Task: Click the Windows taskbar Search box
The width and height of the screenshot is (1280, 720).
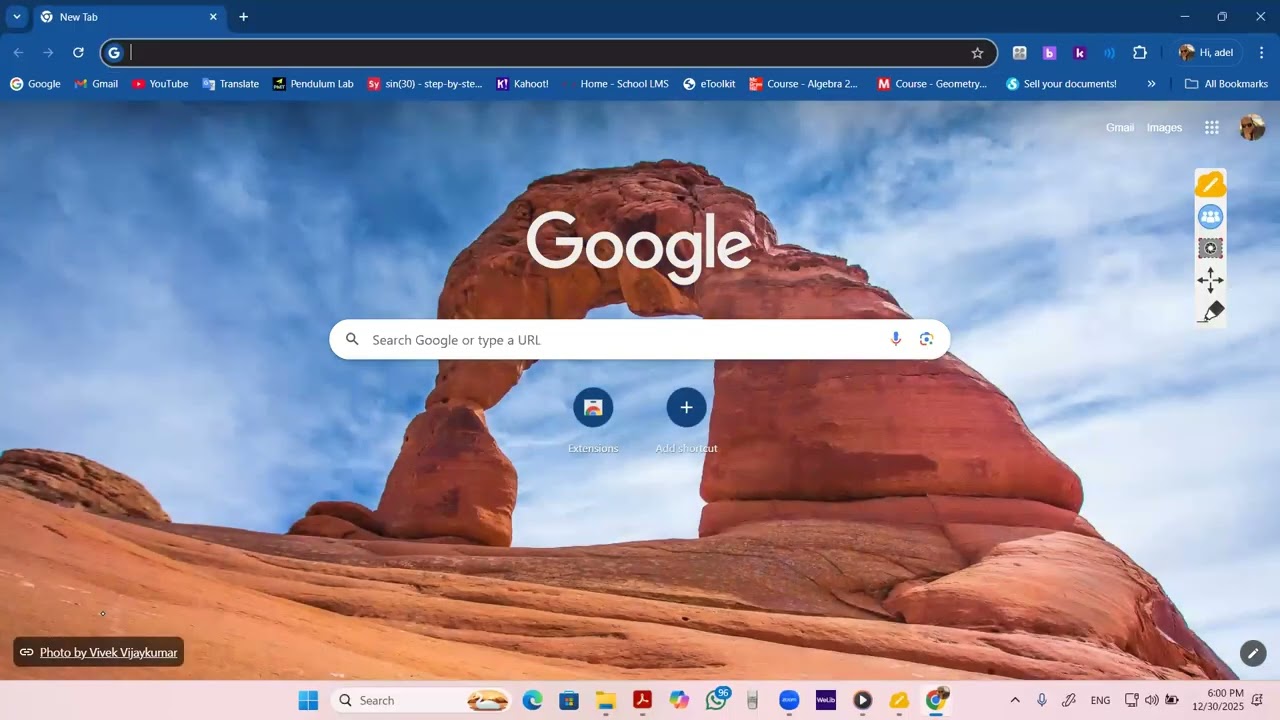Action: pyautogui.click(x=420, y=700)
